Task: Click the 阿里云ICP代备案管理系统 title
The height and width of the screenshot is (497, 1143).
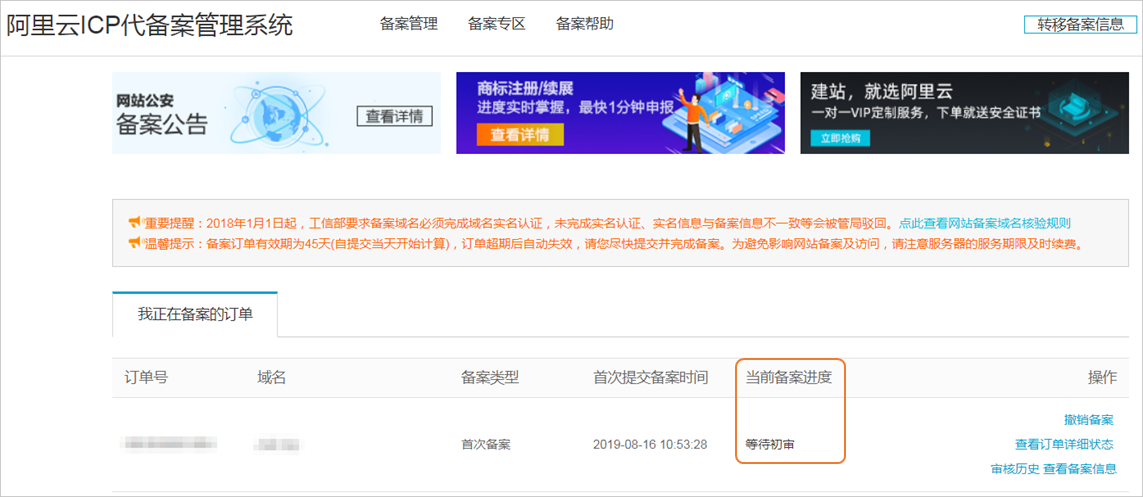Action: point(150,26)
